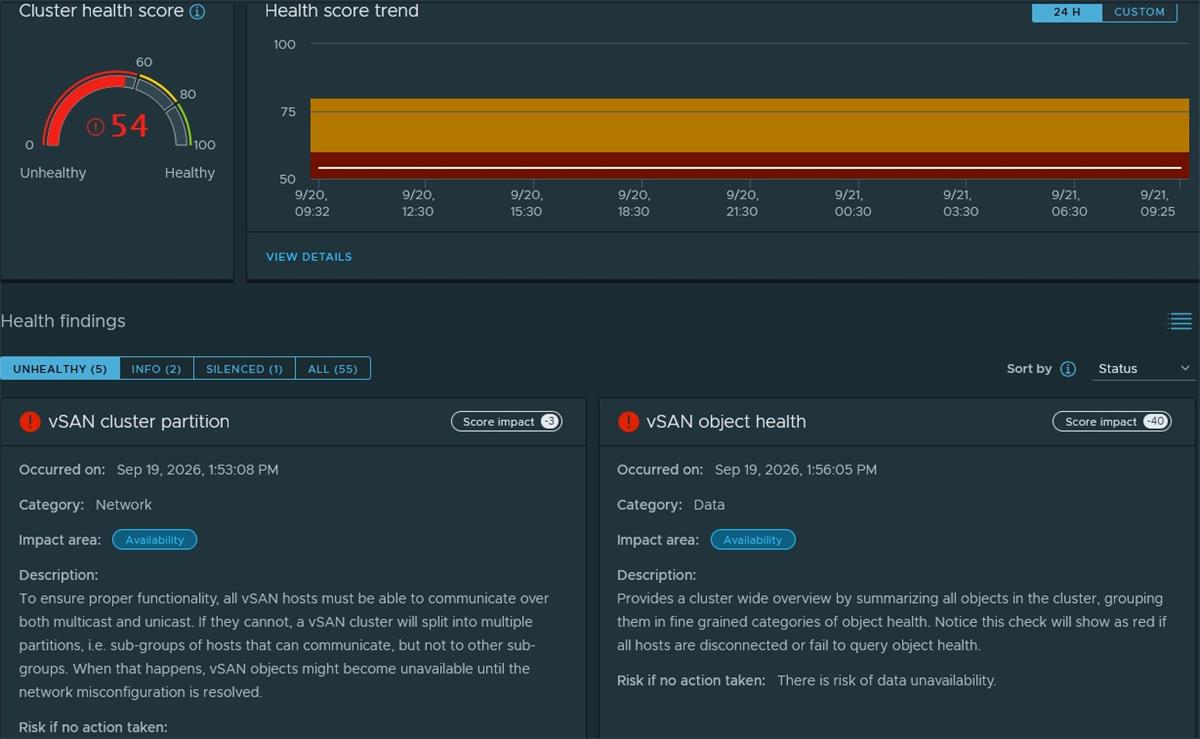Open the list view icon in Health findings
The height and width of the screenshot is (739, 1200).
pos(1180,321)
